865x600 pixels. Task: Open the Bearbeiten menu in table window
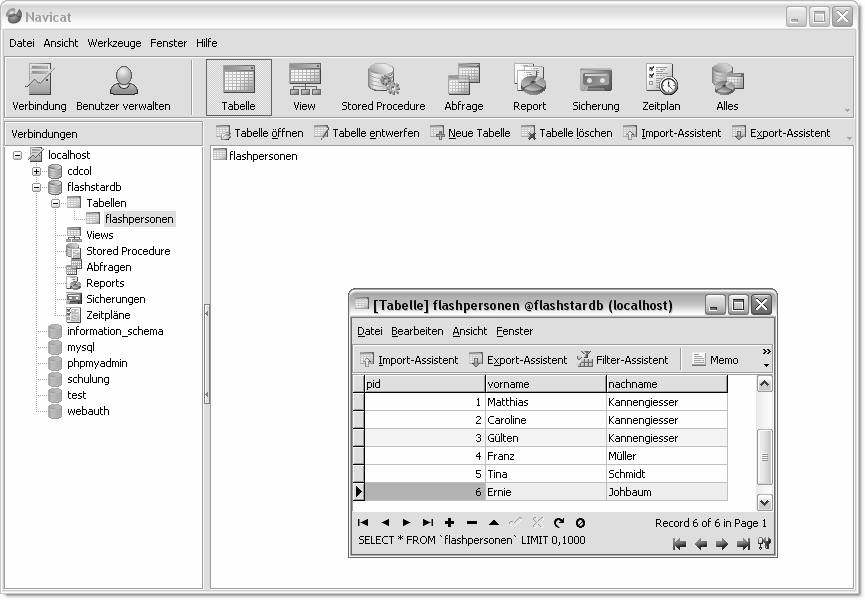[x=417, y=331]
